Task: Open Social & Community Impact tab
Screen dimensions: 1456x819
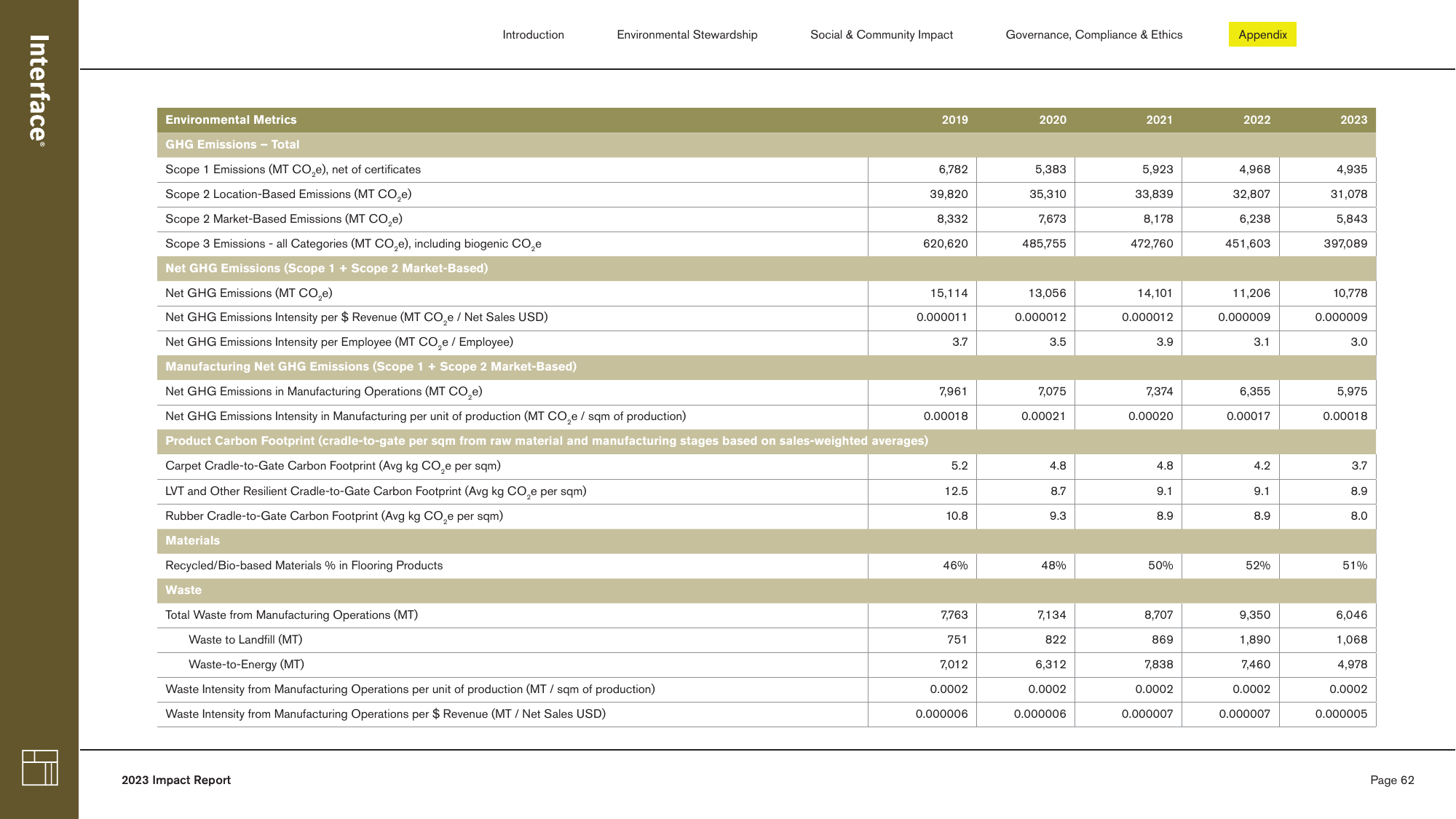Action: 881,34
